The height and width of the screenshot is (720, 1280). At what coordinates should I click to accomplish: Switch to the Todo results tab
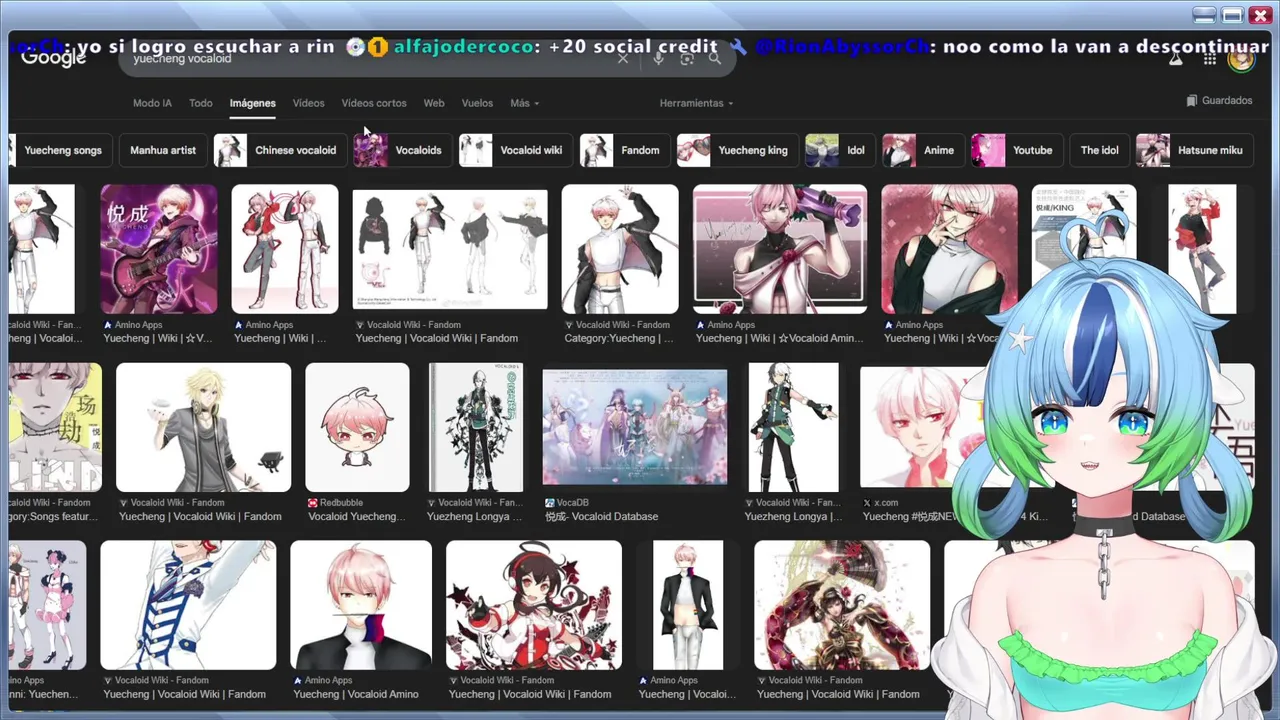[201, 103]
